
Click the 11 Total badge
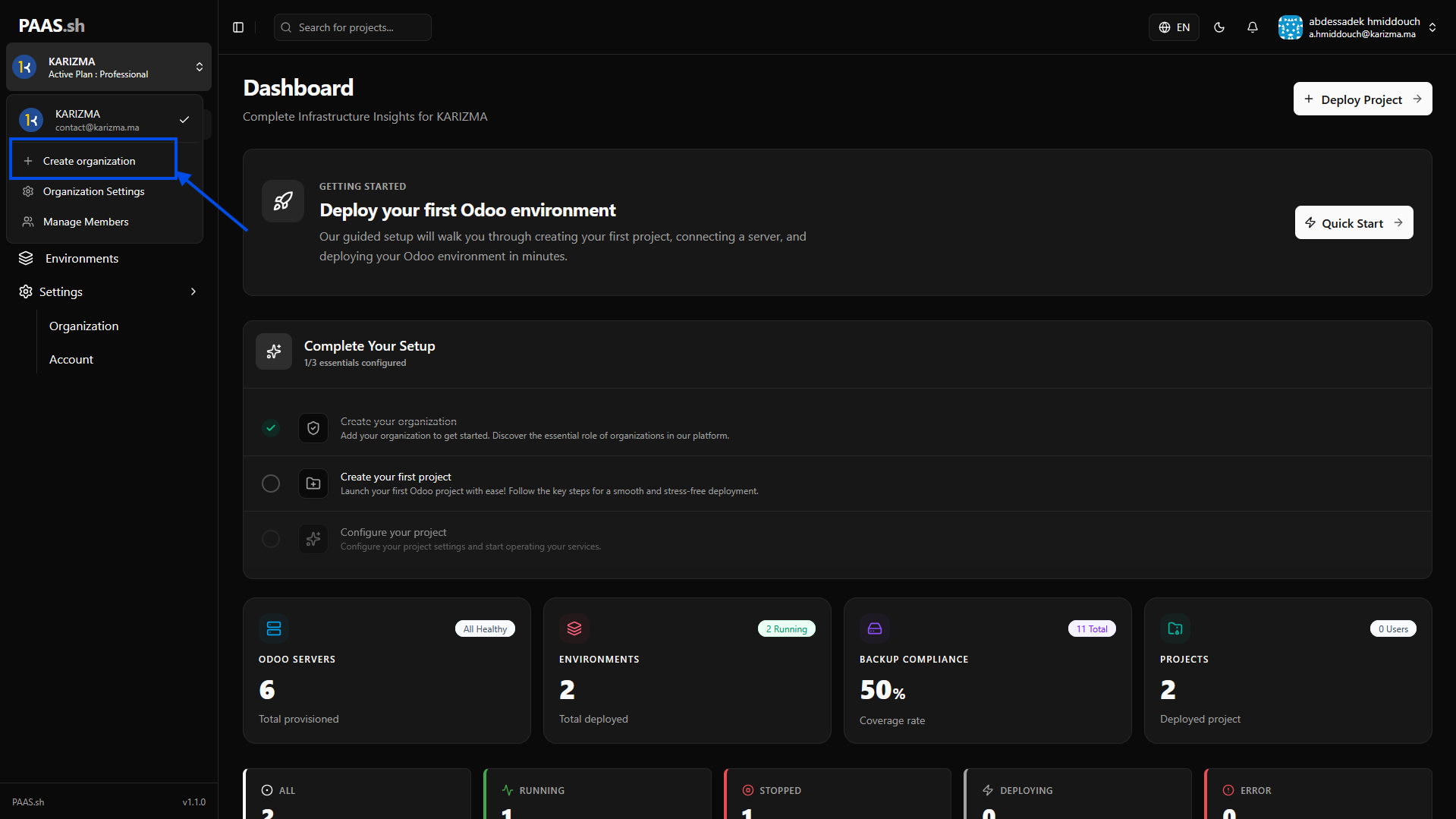coord(1092,628)
